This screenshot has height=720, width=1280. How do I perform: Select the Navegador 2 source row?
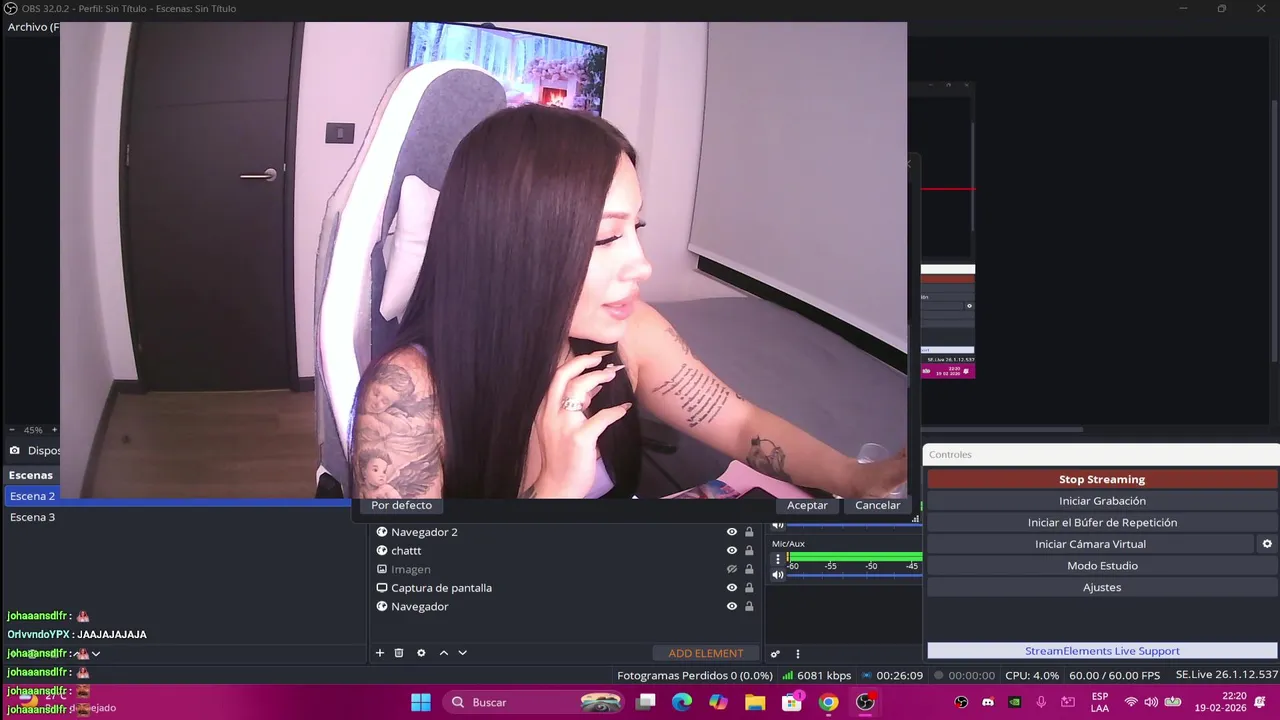[x=565, y=532]
